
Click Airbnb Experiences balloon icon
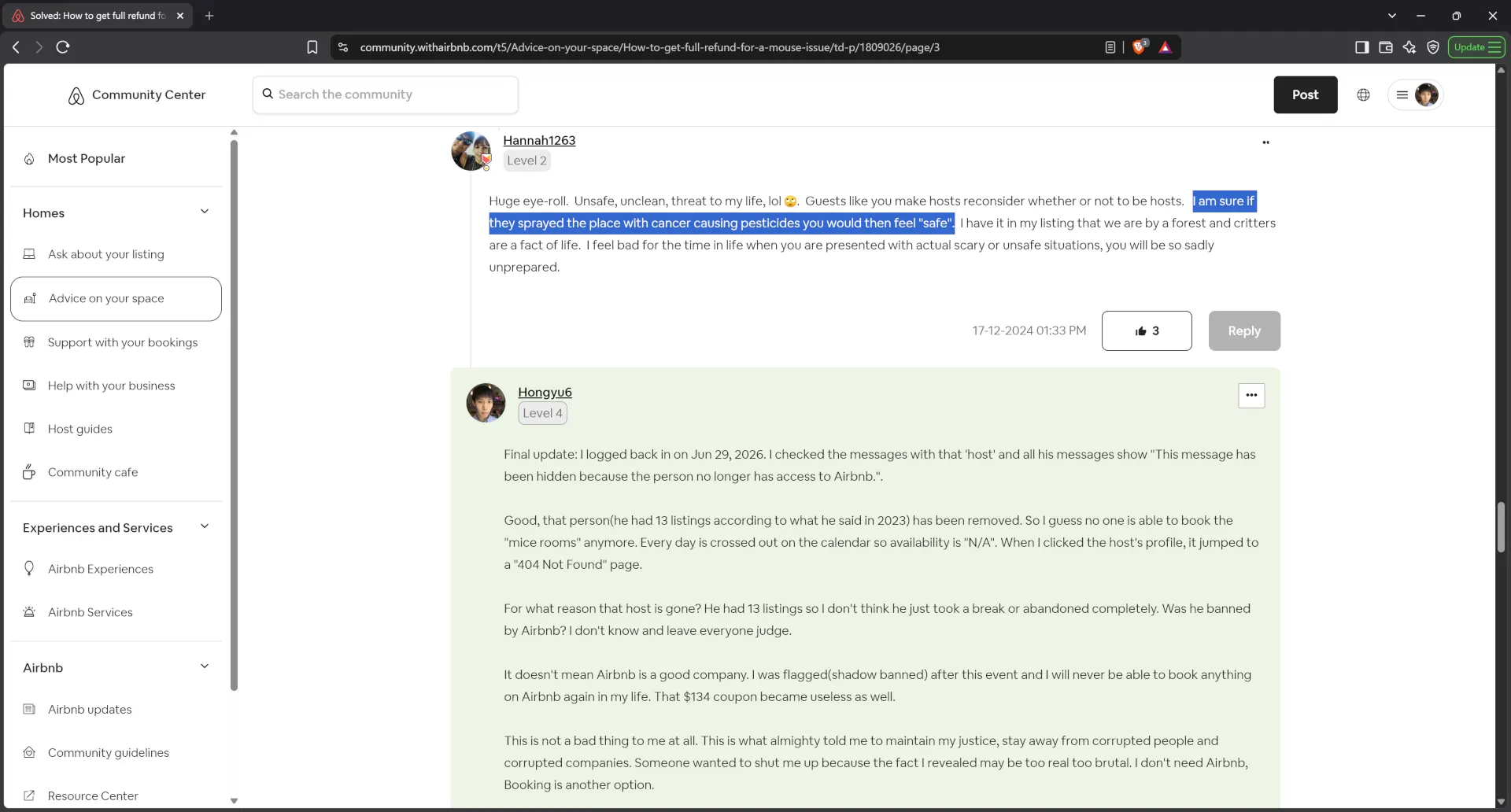[x=29, y=568]
